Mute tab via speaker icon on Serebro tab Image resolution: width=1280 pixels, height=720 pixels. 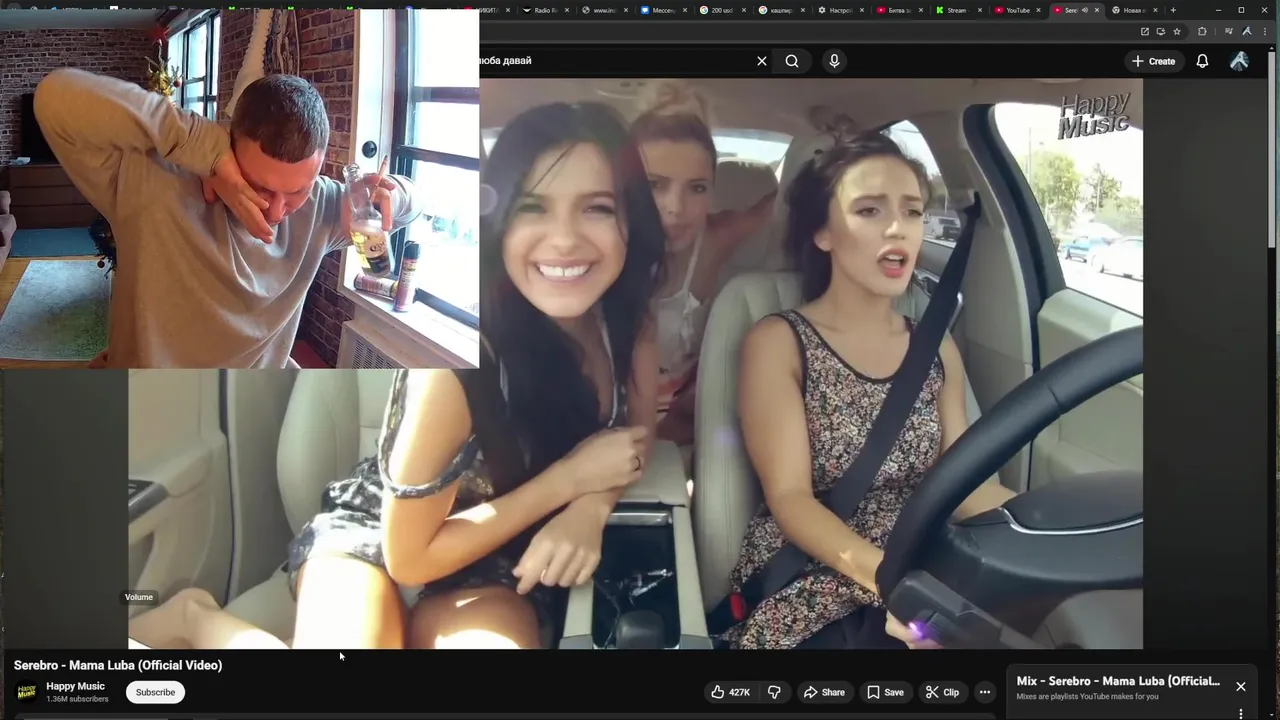1084,10
